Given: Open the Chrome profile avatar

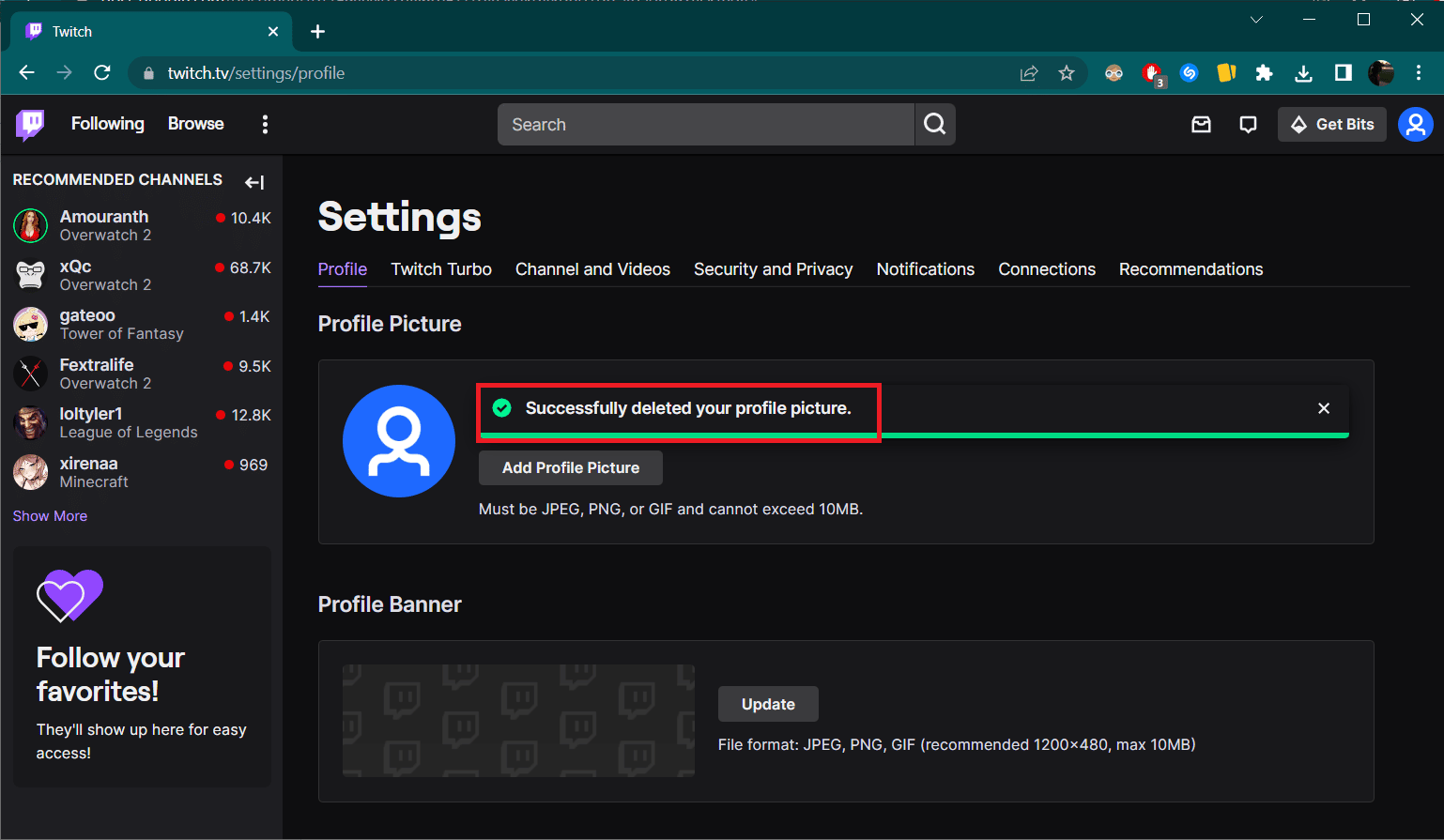Looking at the screenshot, I should coord(1380,73).
